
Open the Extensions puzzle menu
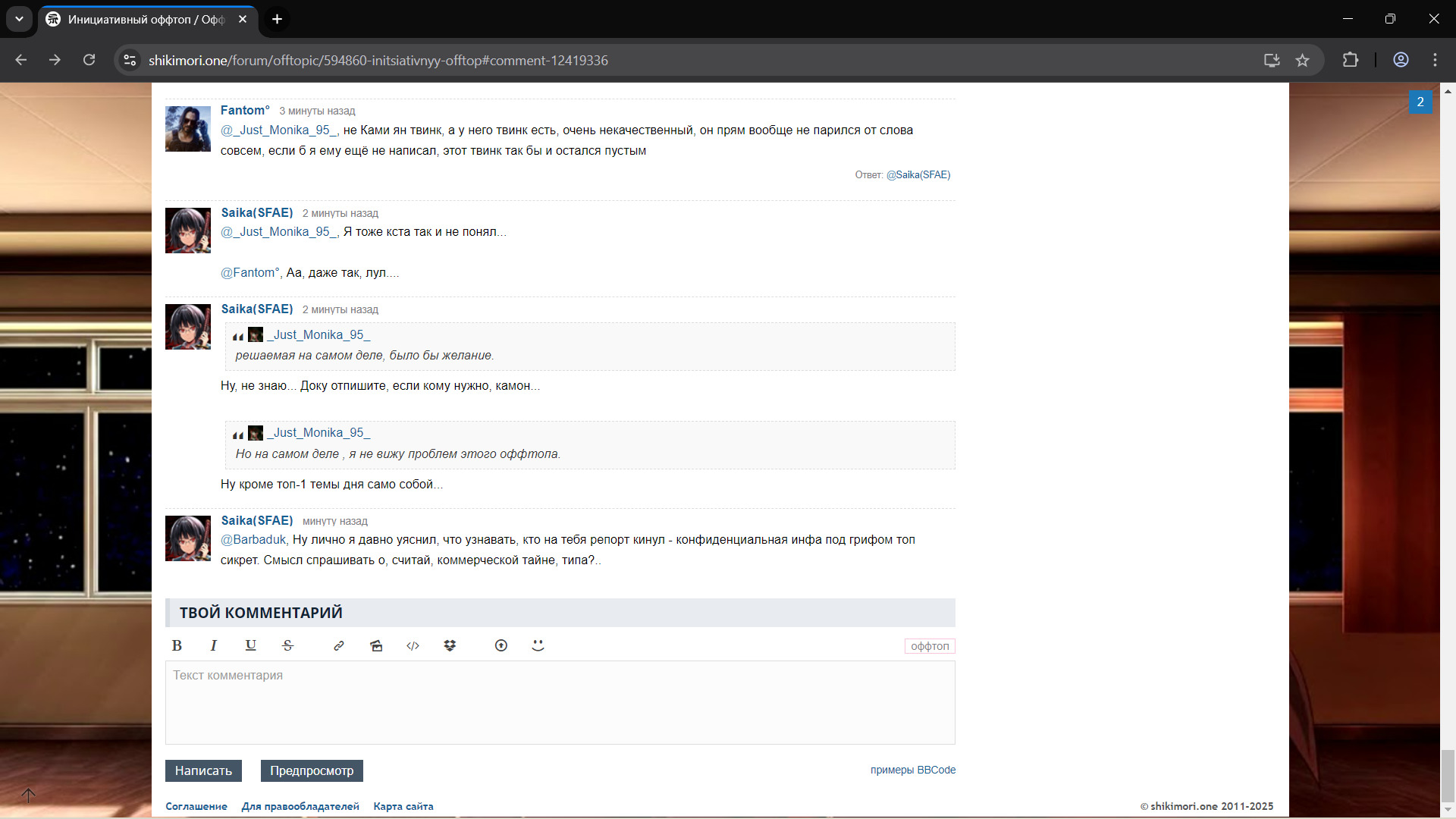point(1350,60)
